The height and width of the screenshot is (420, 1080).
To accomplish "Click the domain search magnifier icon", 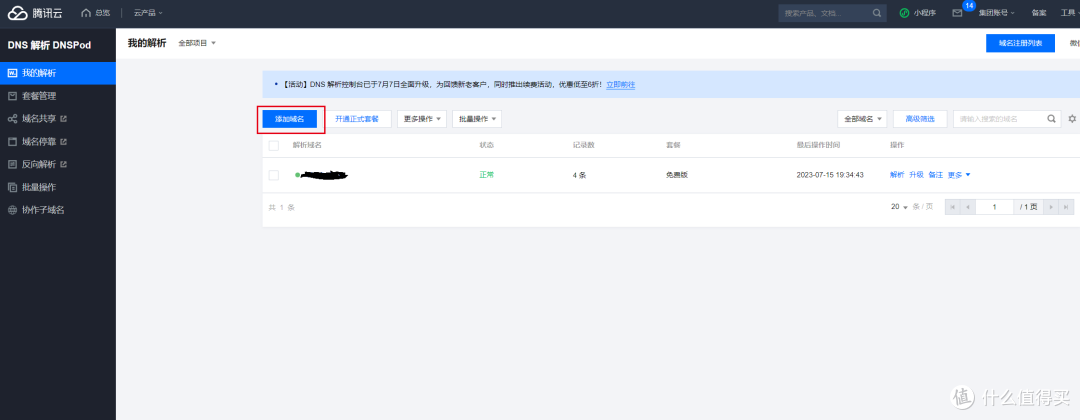I will tap(1051, 118).
